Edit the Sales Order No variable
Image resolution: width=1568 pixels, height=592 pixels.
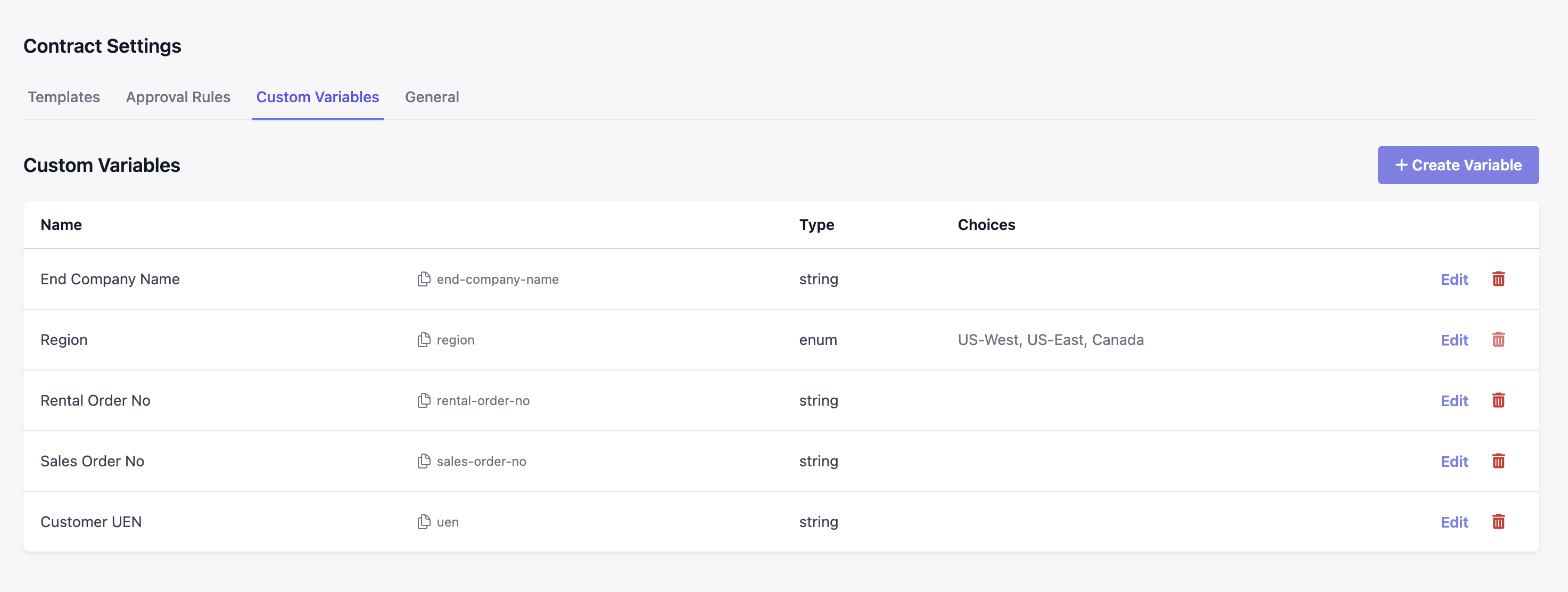coord(1454,462)
